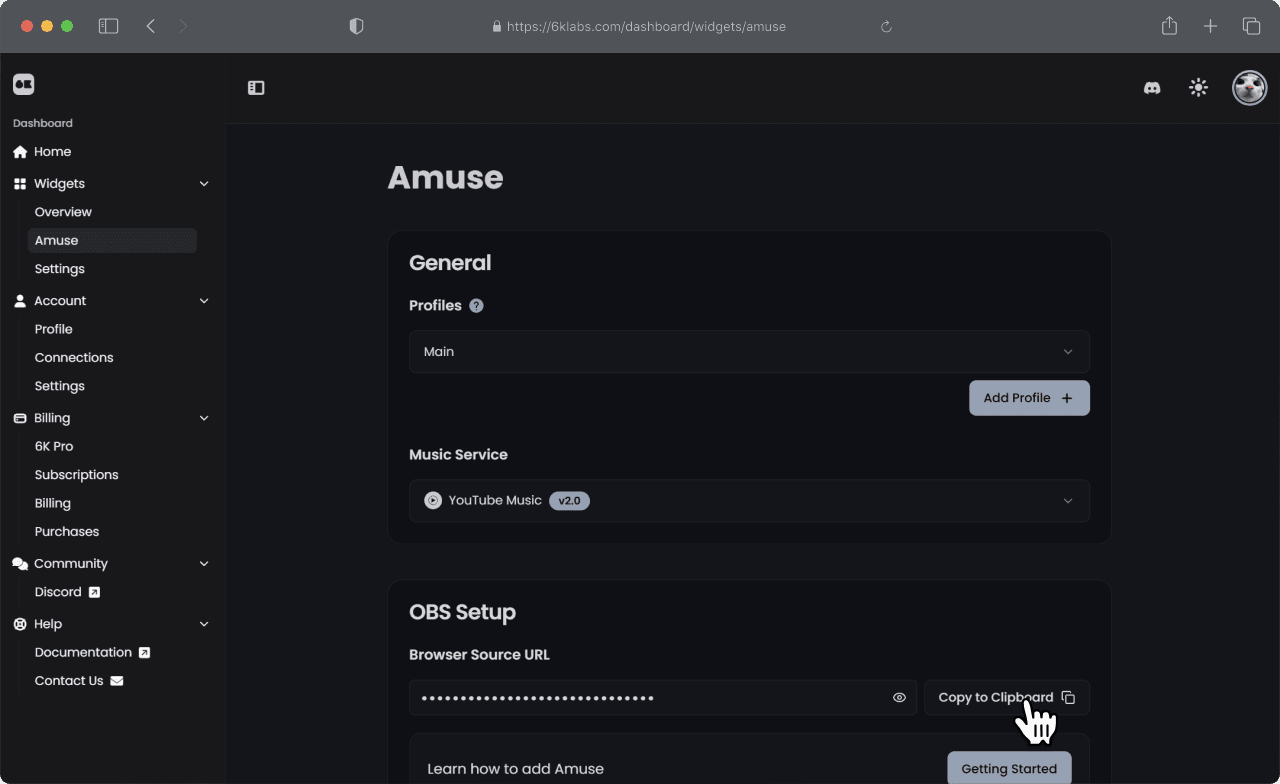Viewport: 1280px width, 784px height.
Task: Click the hidden Browser Source URL field
Action: tap(662, 698)
